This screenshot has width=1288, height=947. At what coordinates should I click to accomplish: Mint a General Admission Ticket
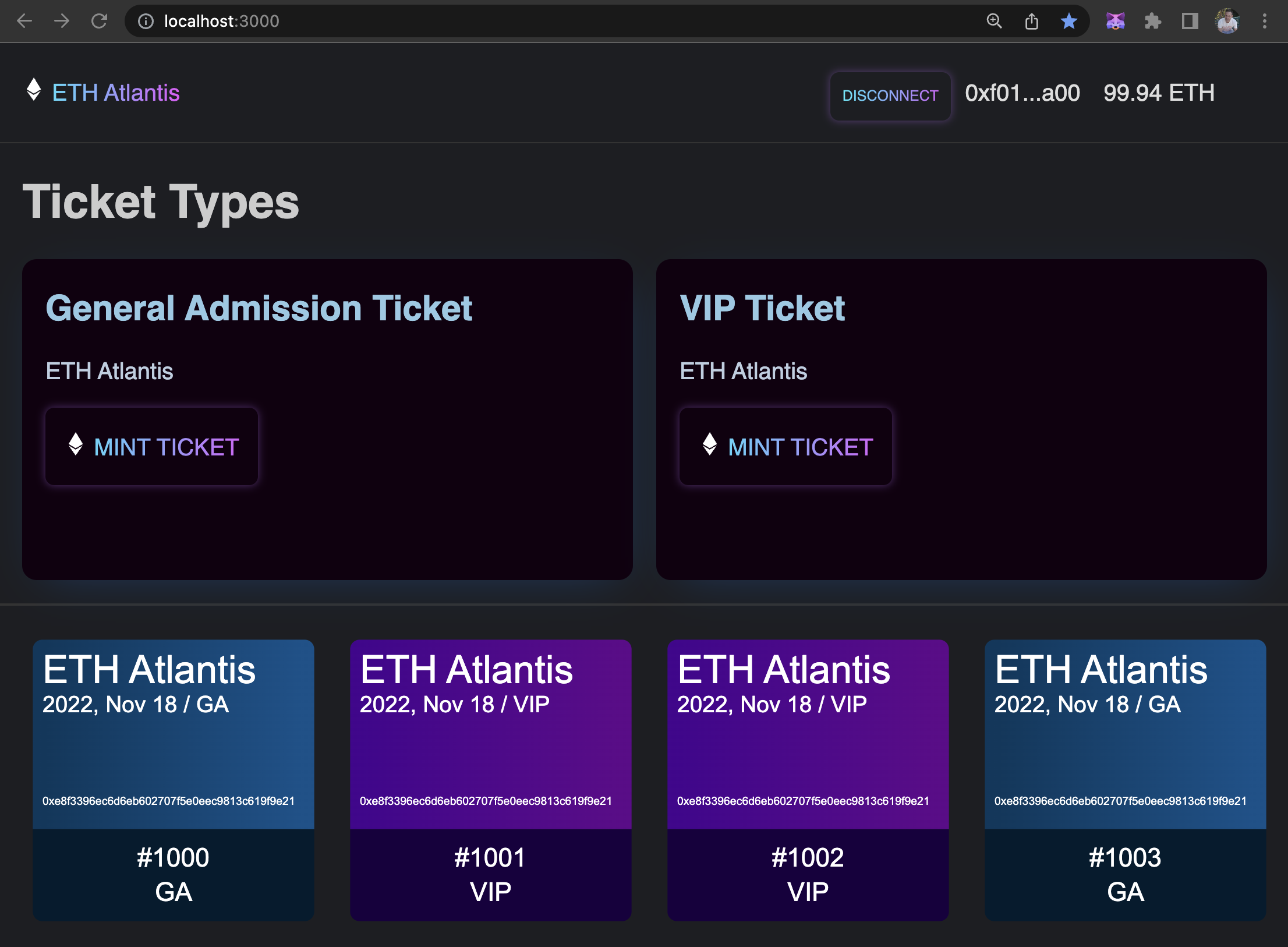point(151,446)
